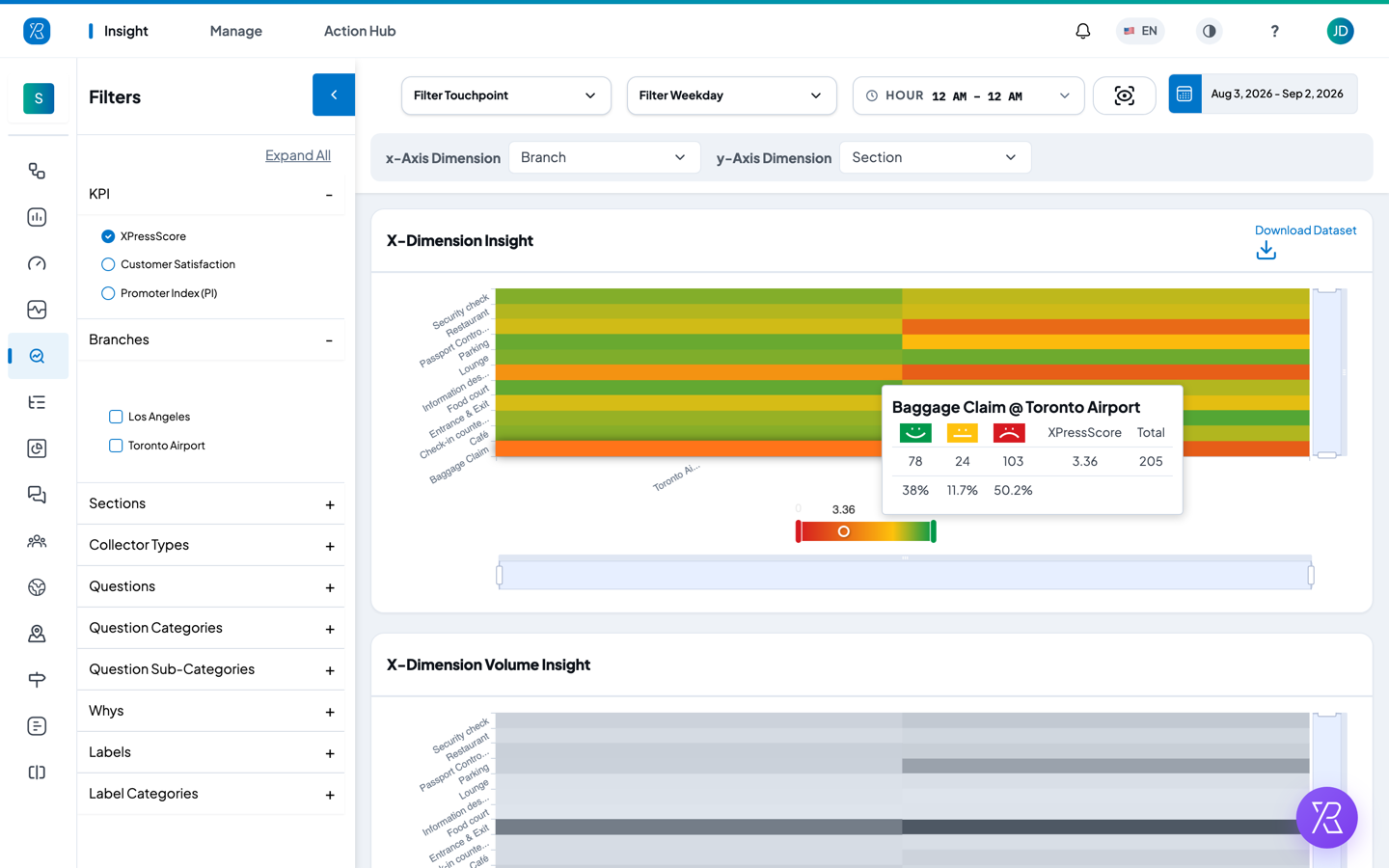The image size is (1389, 868).
Task: Select the XPressScore KPI radio button
Action: click(x=108, y=236)
